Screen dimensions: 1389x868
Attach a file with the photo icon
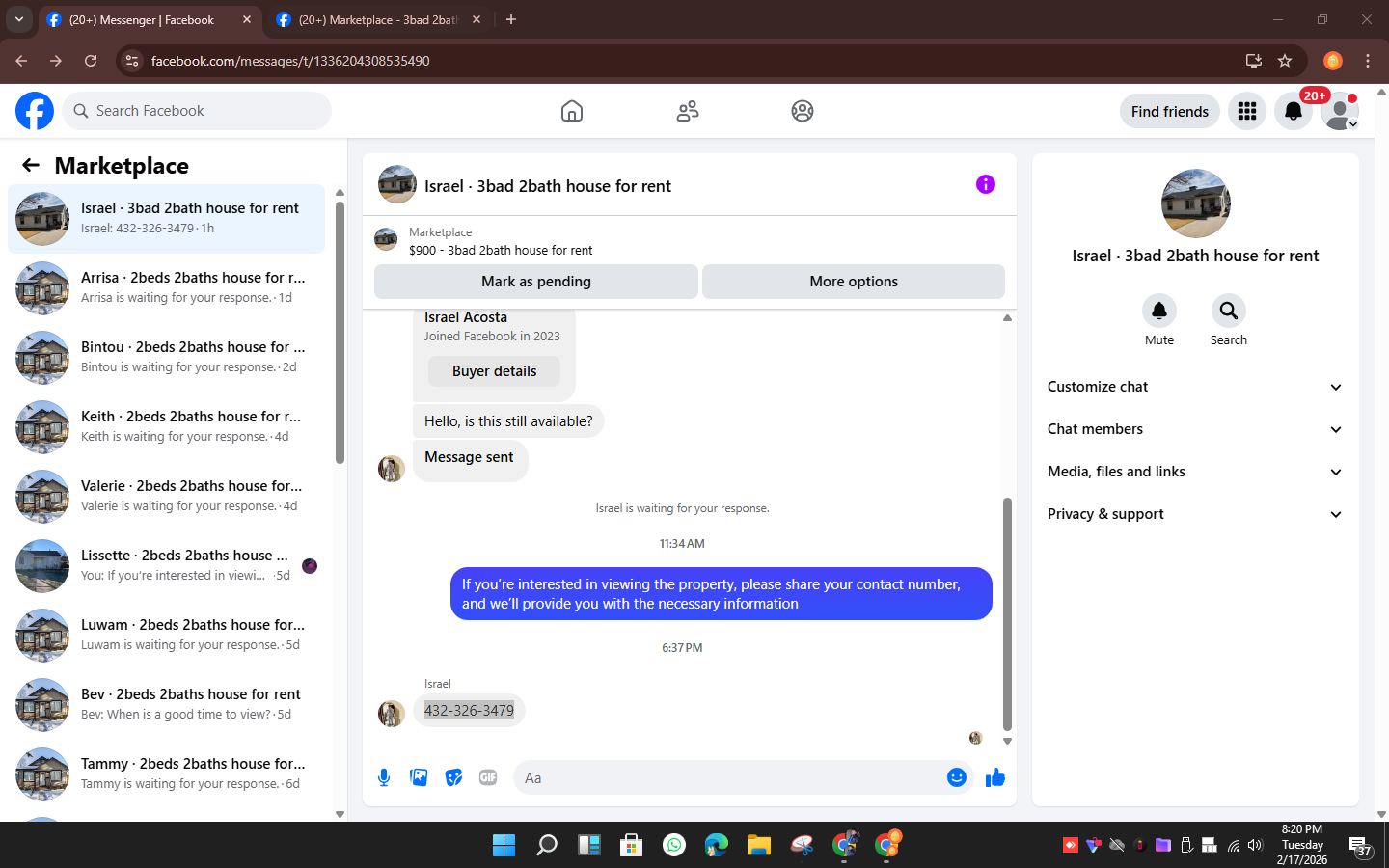tap(419, 777)
